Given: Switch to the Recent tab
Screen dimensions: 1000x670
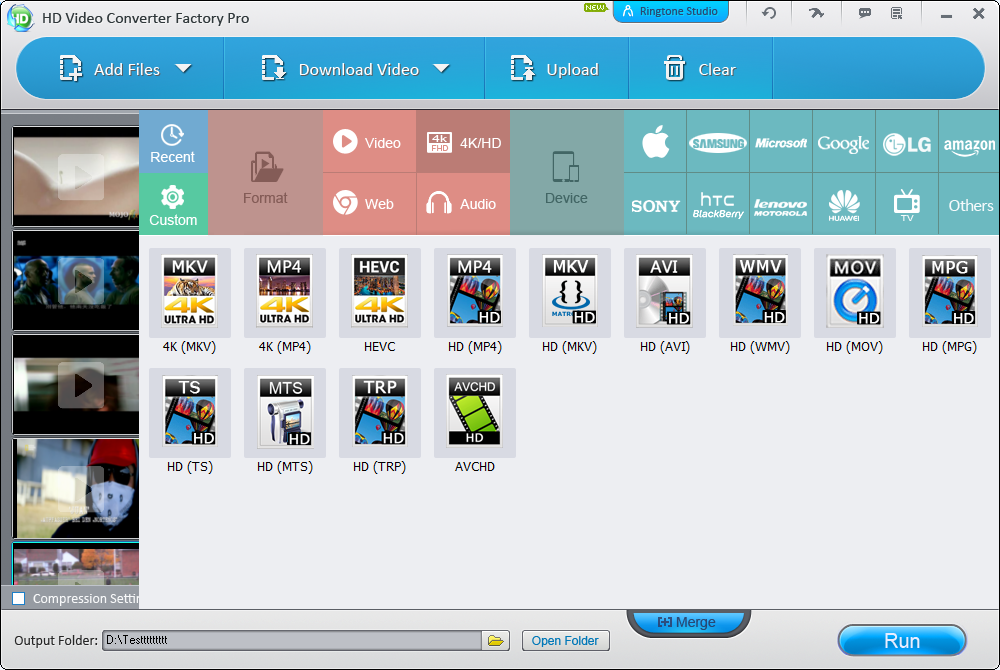Looking at the screenshot, I should [x=173, y=142].
